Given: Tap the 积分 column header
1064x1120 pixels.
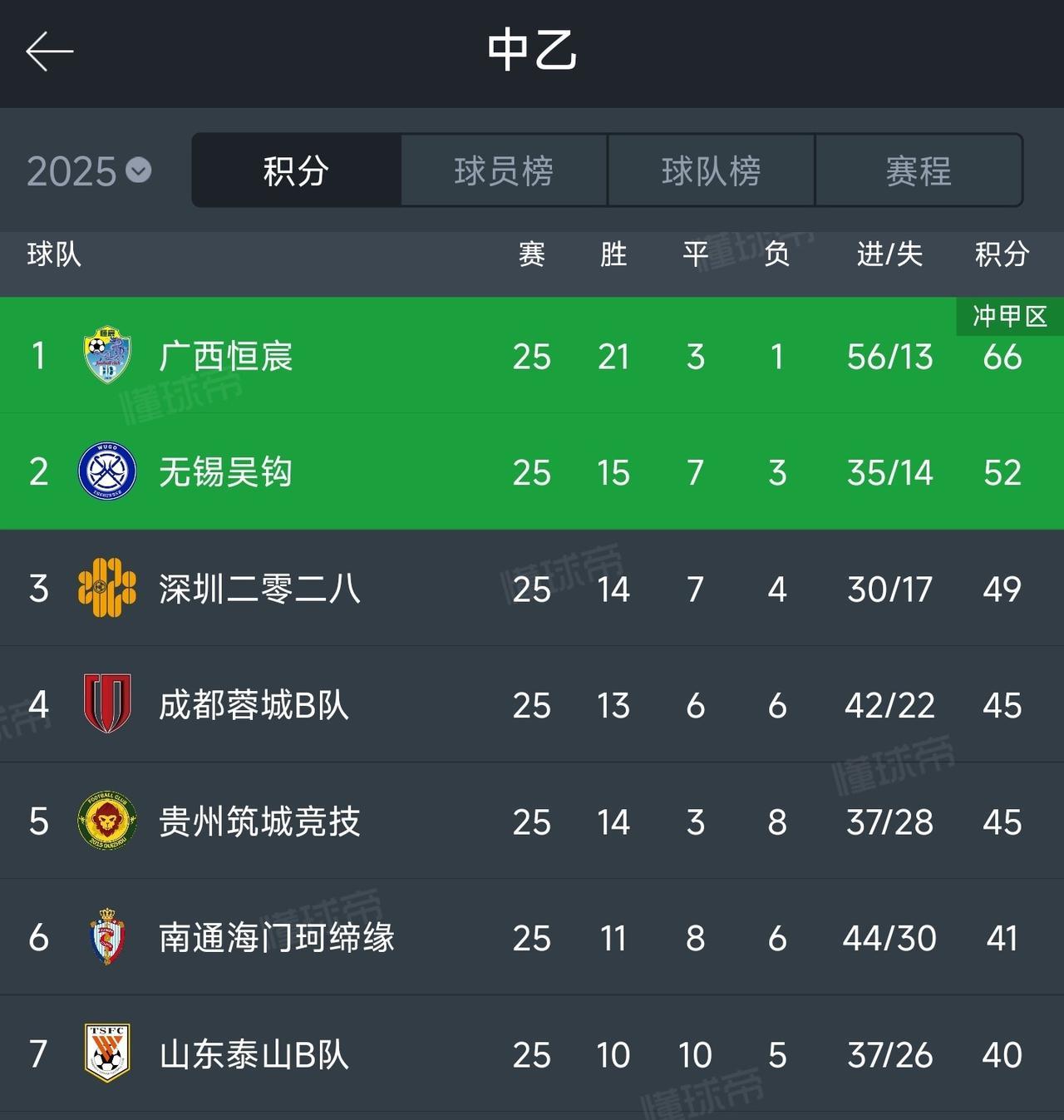Looking at the screenshot, I should (1002, 254).
